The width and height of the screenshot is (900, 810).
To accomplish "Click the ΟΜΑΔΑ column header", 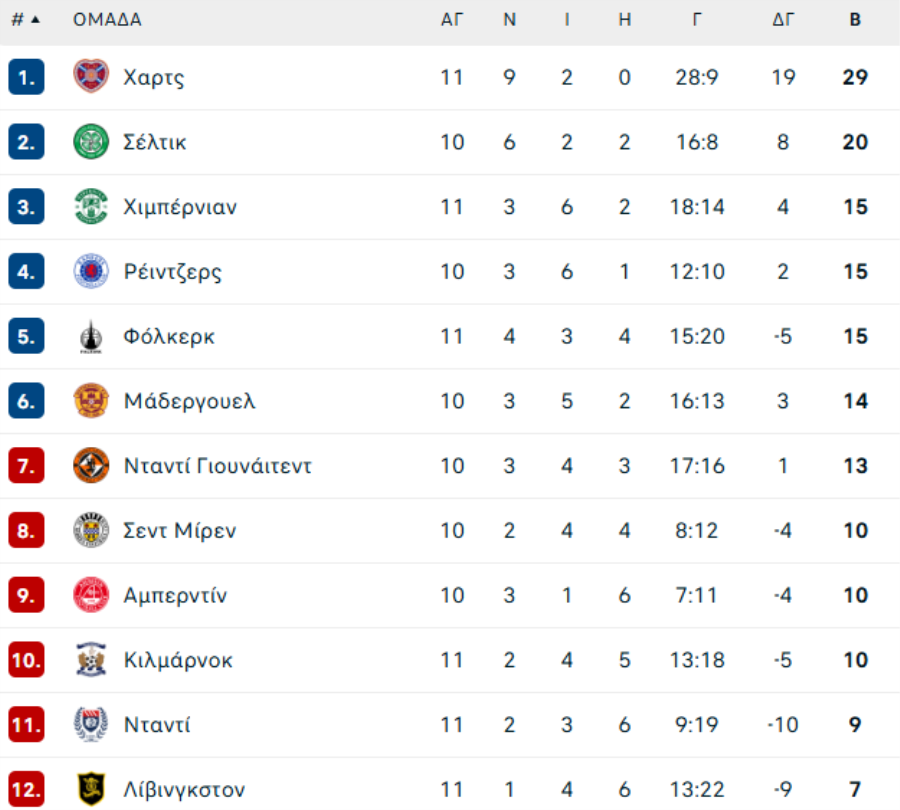I will [107, 19].
